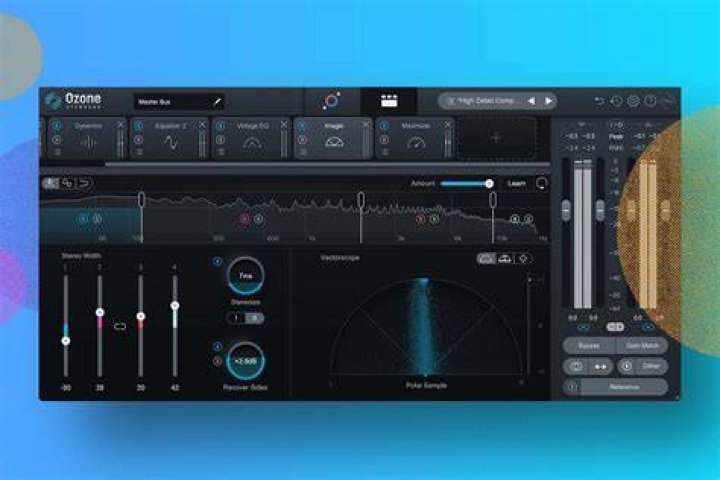Open the Maximizer module preset list icon
This screenshot has height=480, width=720.
click(x=385, y=152)
